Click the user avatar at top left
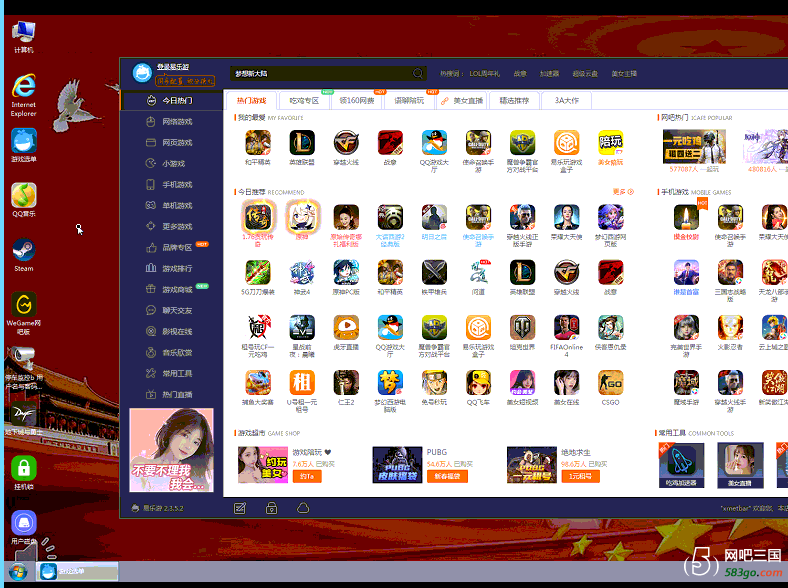788x588 pixels. click(x=142, y=73)
